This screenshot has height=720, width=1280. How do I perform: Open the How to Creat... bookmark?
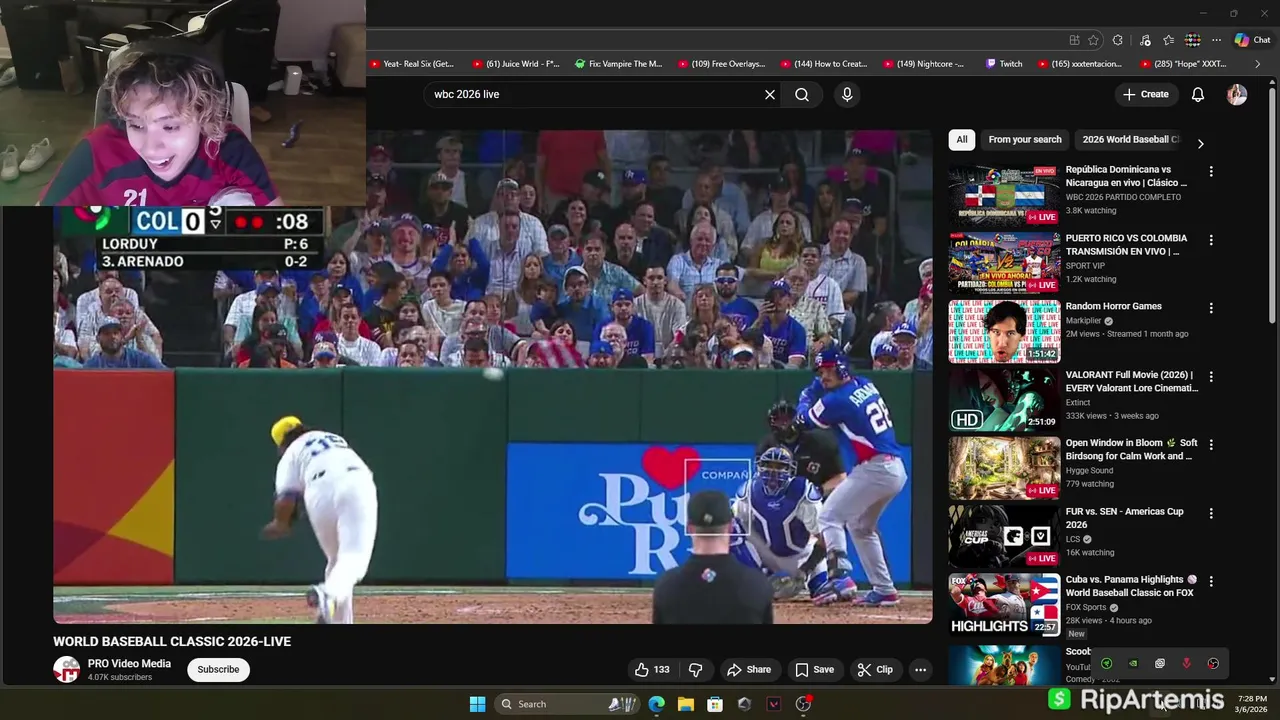pos(824,64)
